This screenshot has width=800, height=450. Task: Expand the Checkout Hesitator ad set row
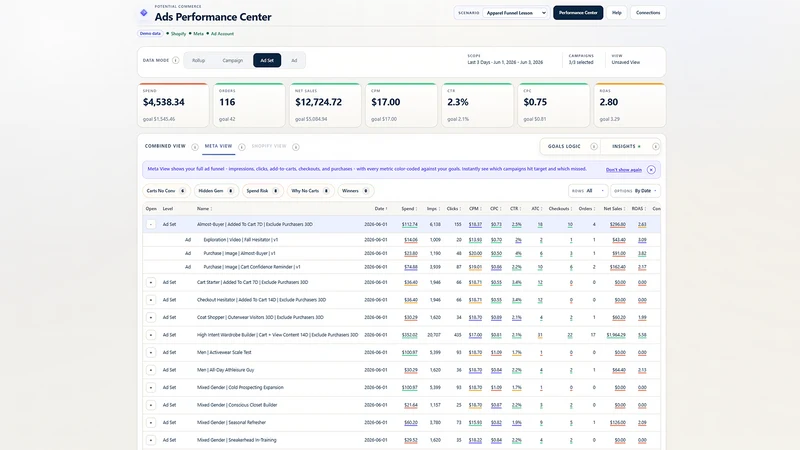[151, 300]
